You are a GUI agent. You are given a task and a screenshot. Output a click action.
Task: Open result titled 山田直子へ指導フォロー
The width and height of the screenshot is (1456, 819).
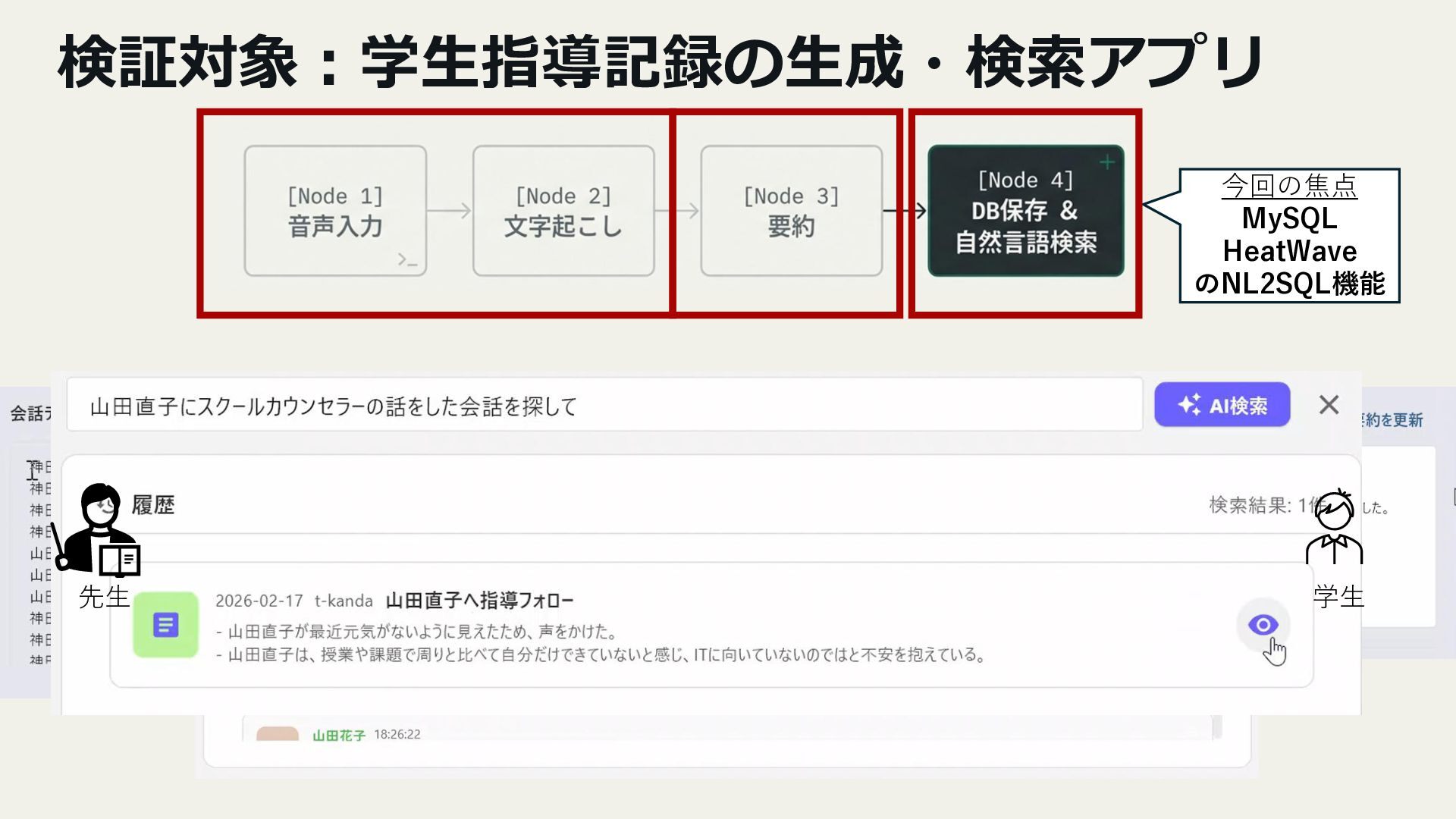tap(479, 601)
